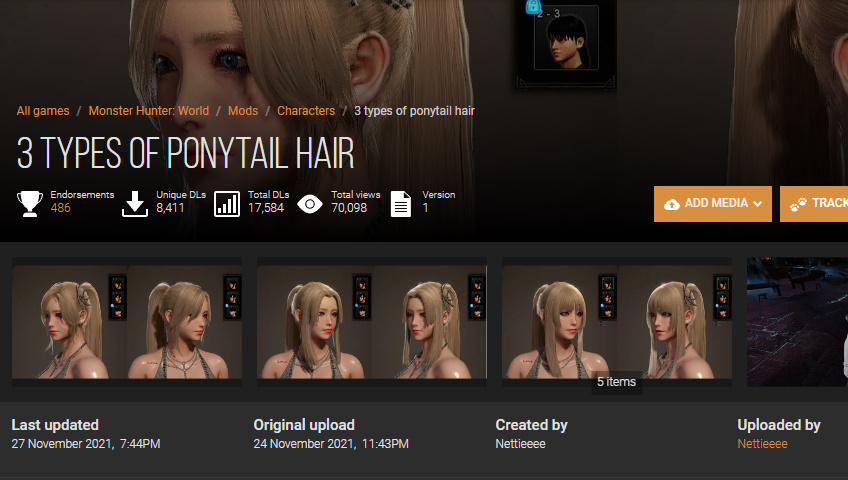848x480 pixels.
Task: Click the 70,098 total views value
Action: pos(349,208)
